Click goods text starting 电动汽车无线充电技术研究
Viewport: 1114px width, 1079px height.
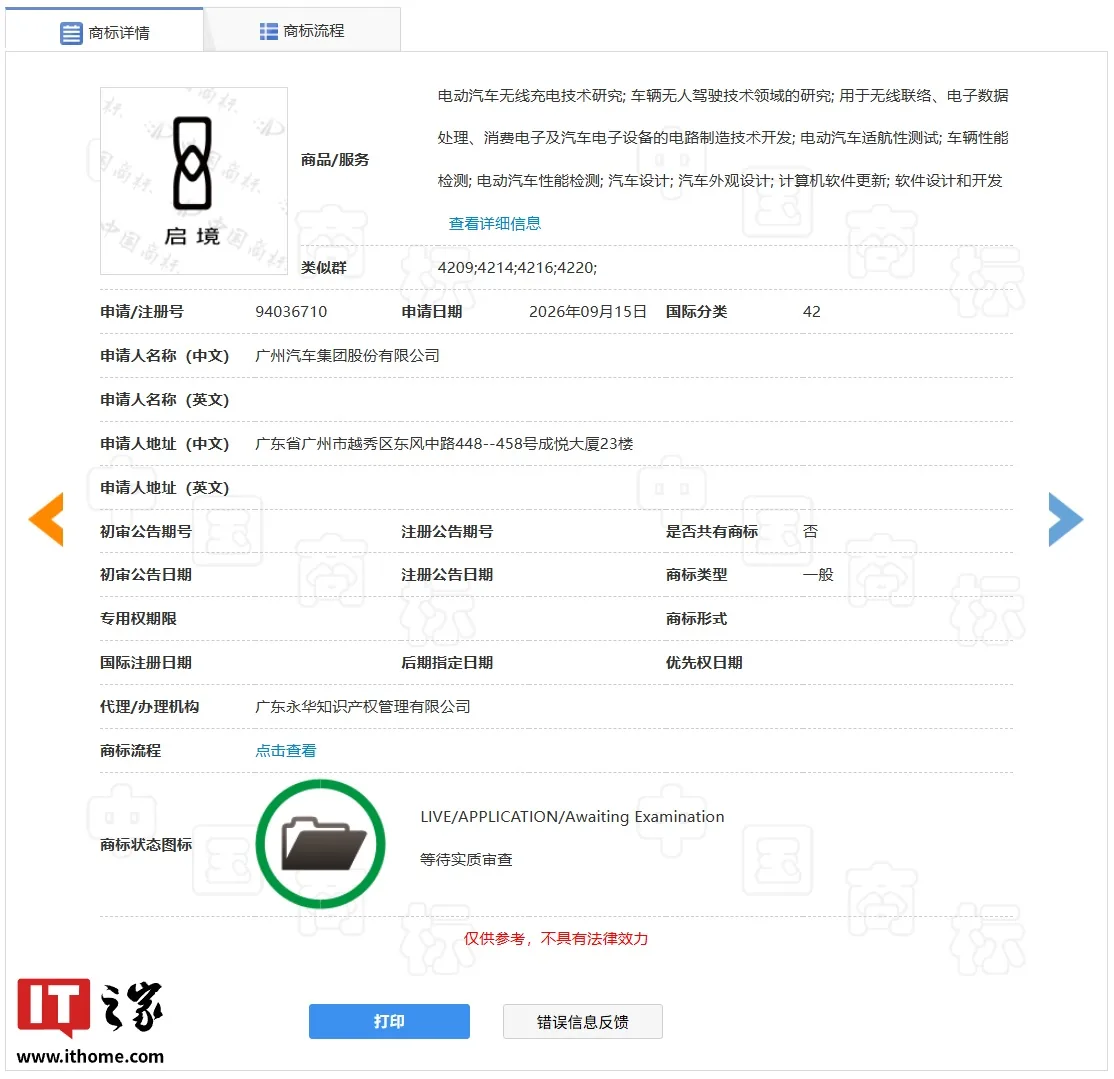tap(723, 138)
